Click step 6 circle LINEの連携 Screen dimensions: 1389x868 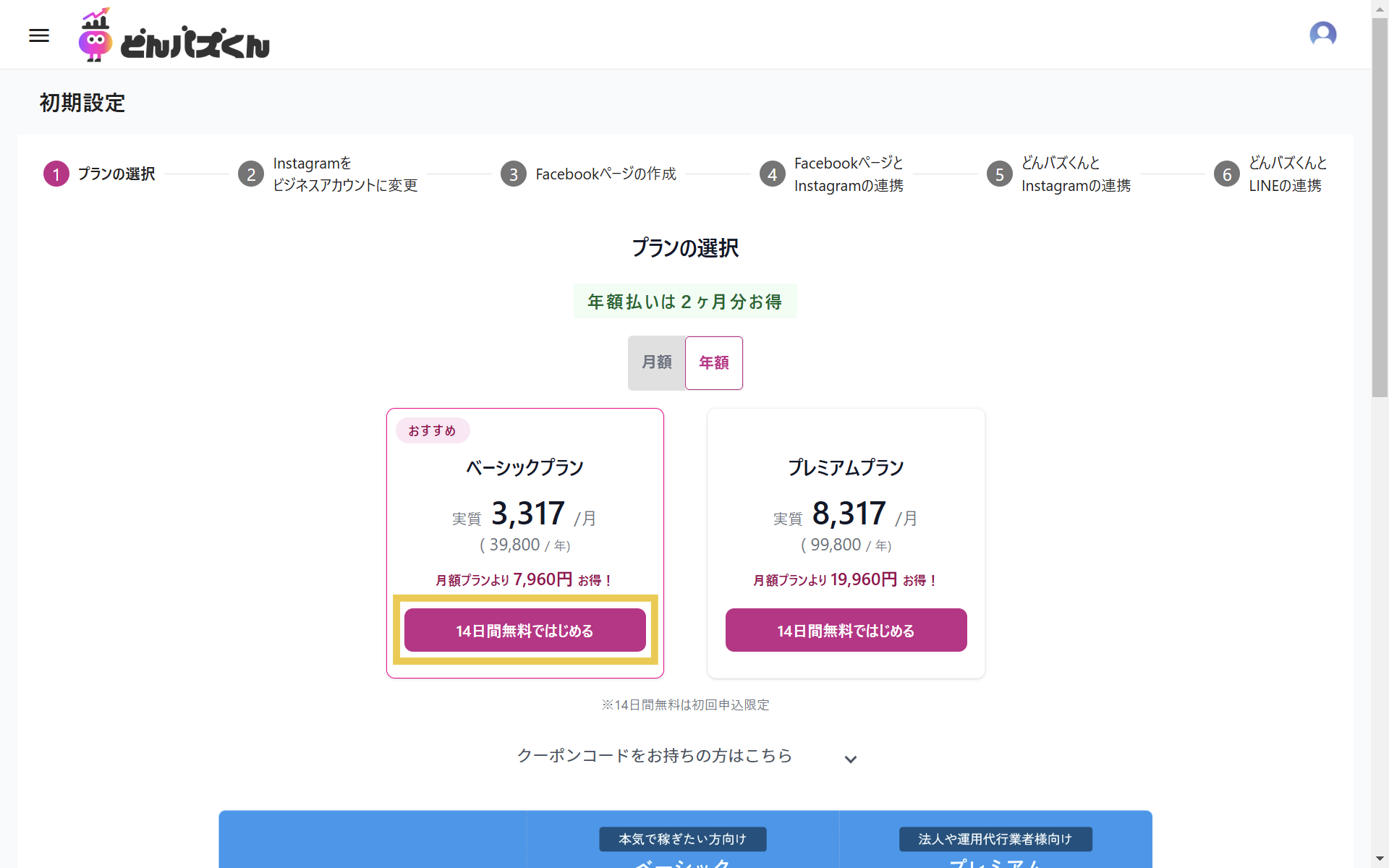[1226, 174]
